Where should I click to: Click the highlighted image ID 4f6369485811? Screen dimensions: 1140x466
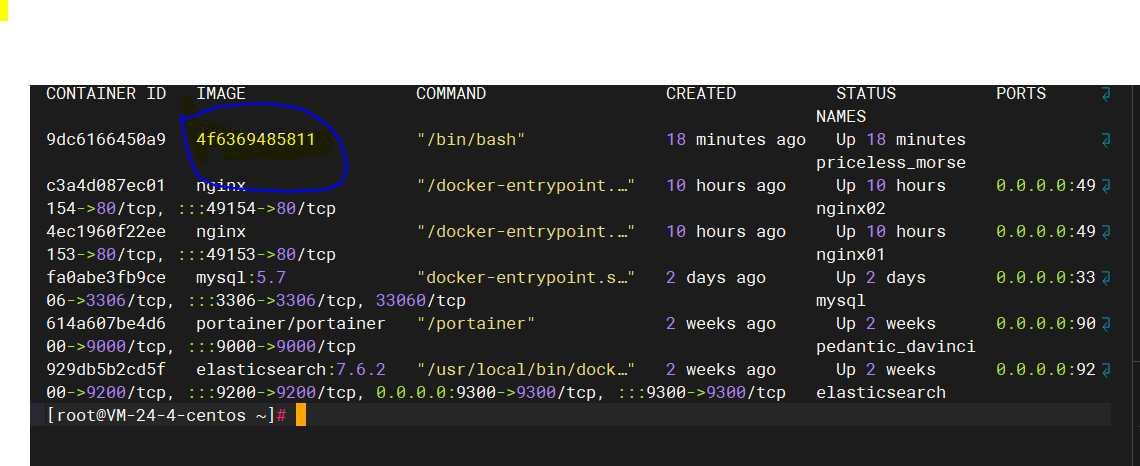tap(256, 140)
